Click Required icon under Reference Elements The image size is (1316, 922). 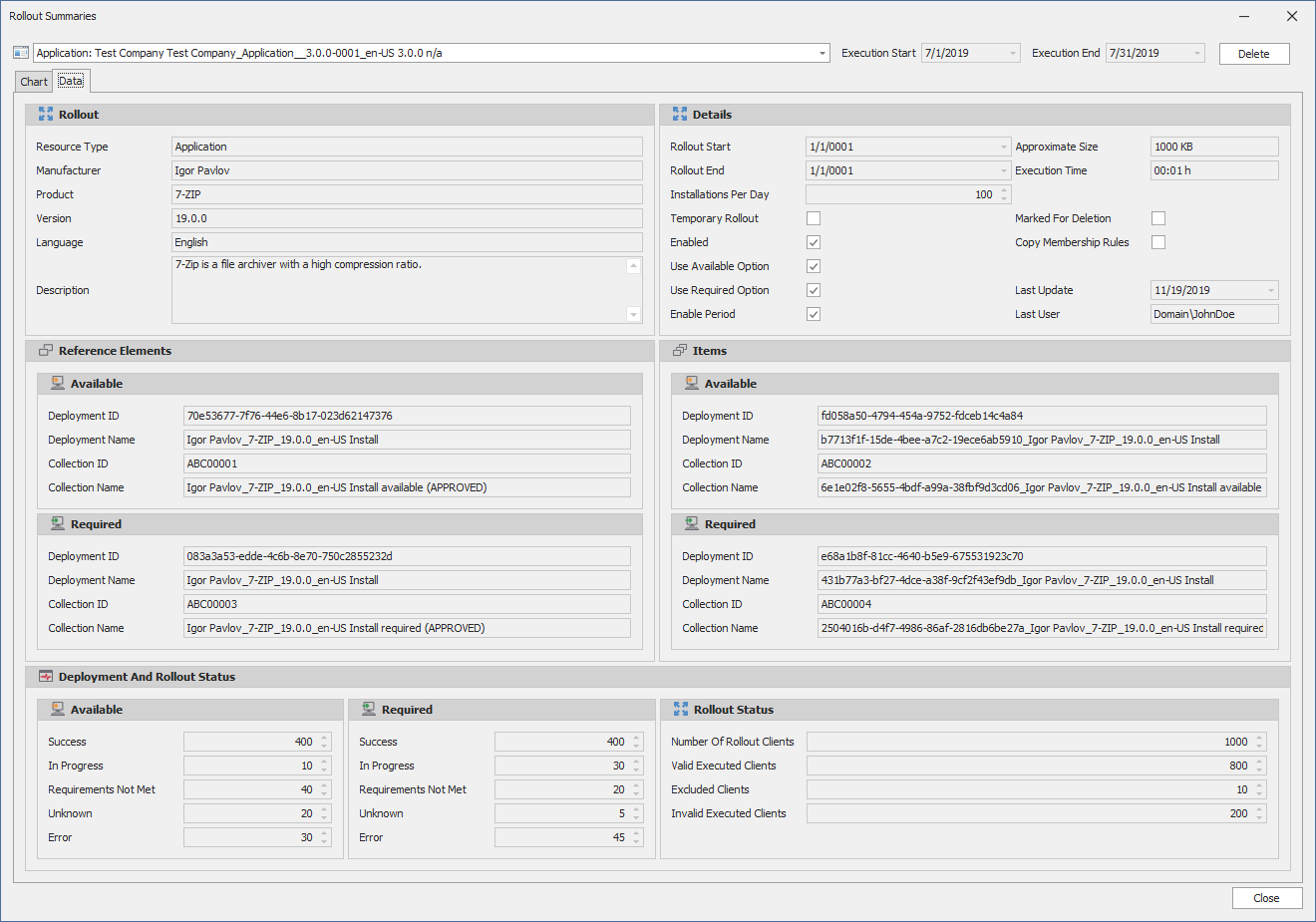[58, 524]
